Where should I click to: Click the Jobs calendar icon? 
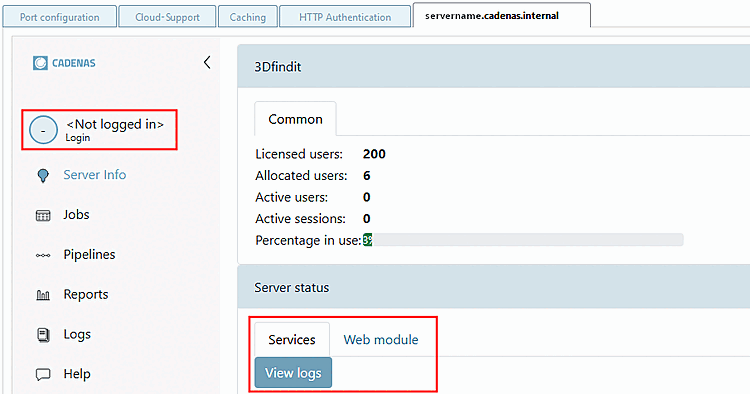[43, 216]
